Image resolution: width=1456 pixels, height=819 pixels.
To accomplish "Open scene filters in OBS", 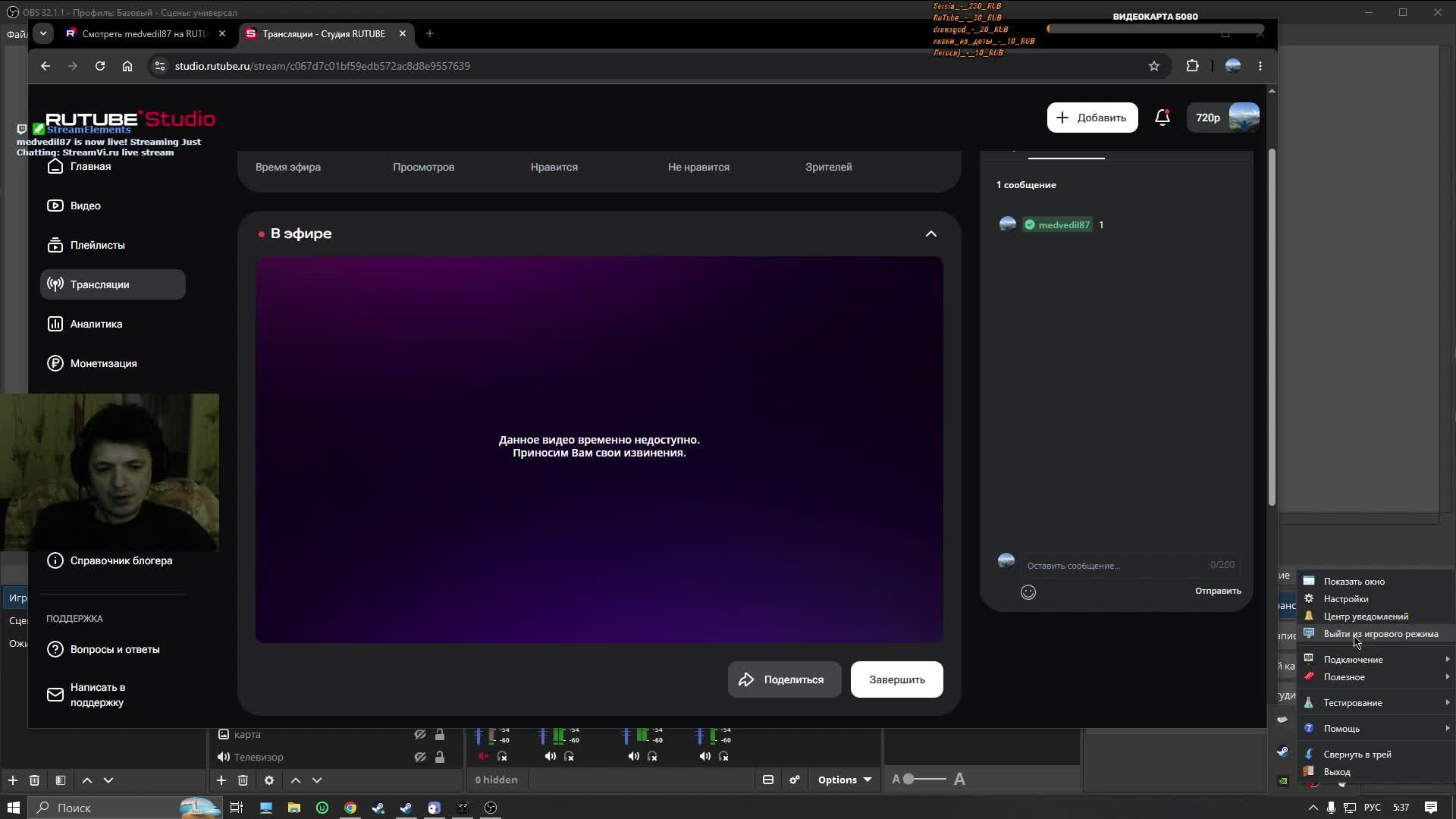I will pos(61,780).
